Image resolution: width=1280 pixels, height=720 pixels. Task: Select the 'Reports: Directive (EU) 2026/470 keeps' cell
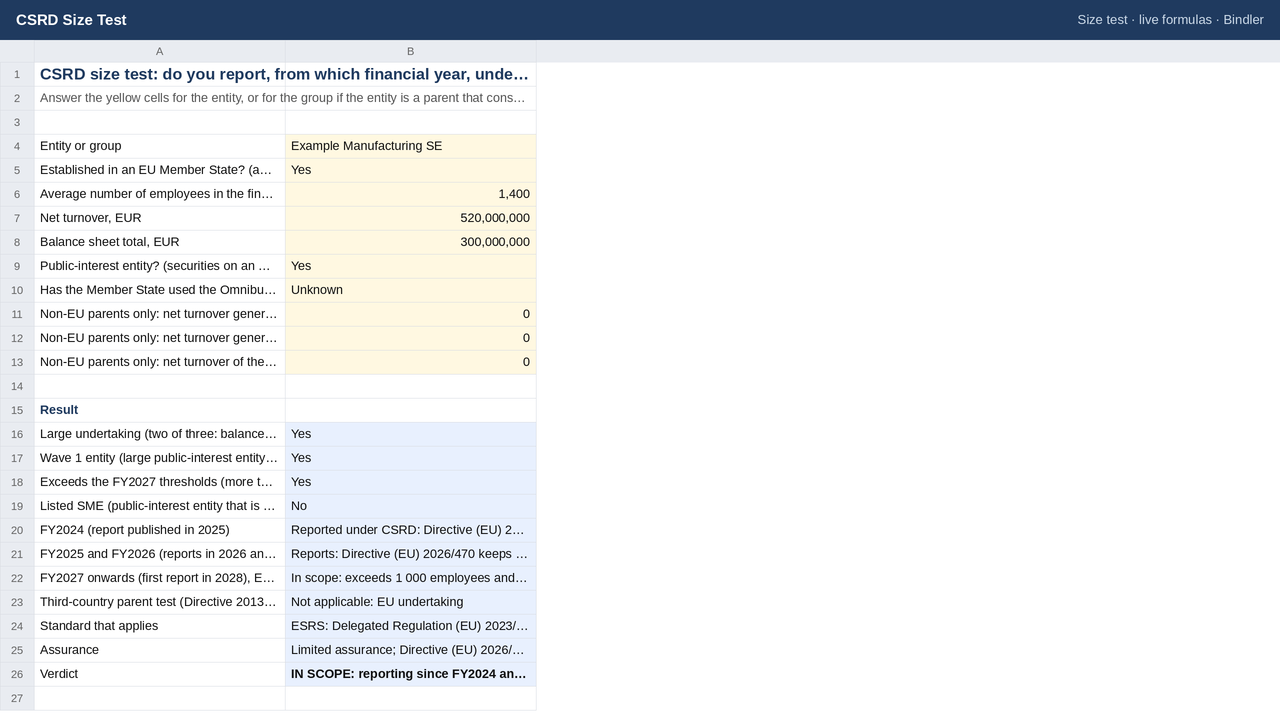click(x=411, y=554)
